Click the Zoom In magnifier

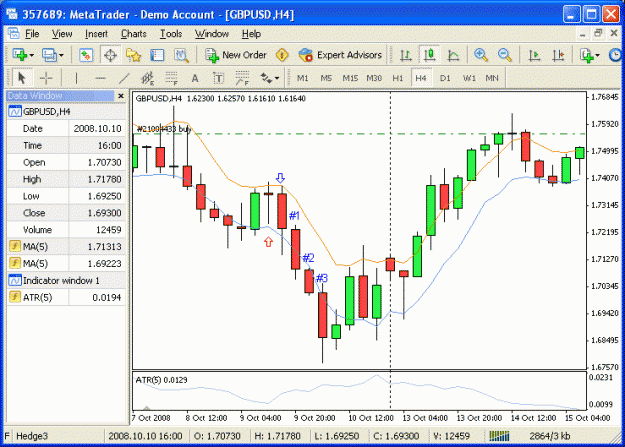pos(481,55)
